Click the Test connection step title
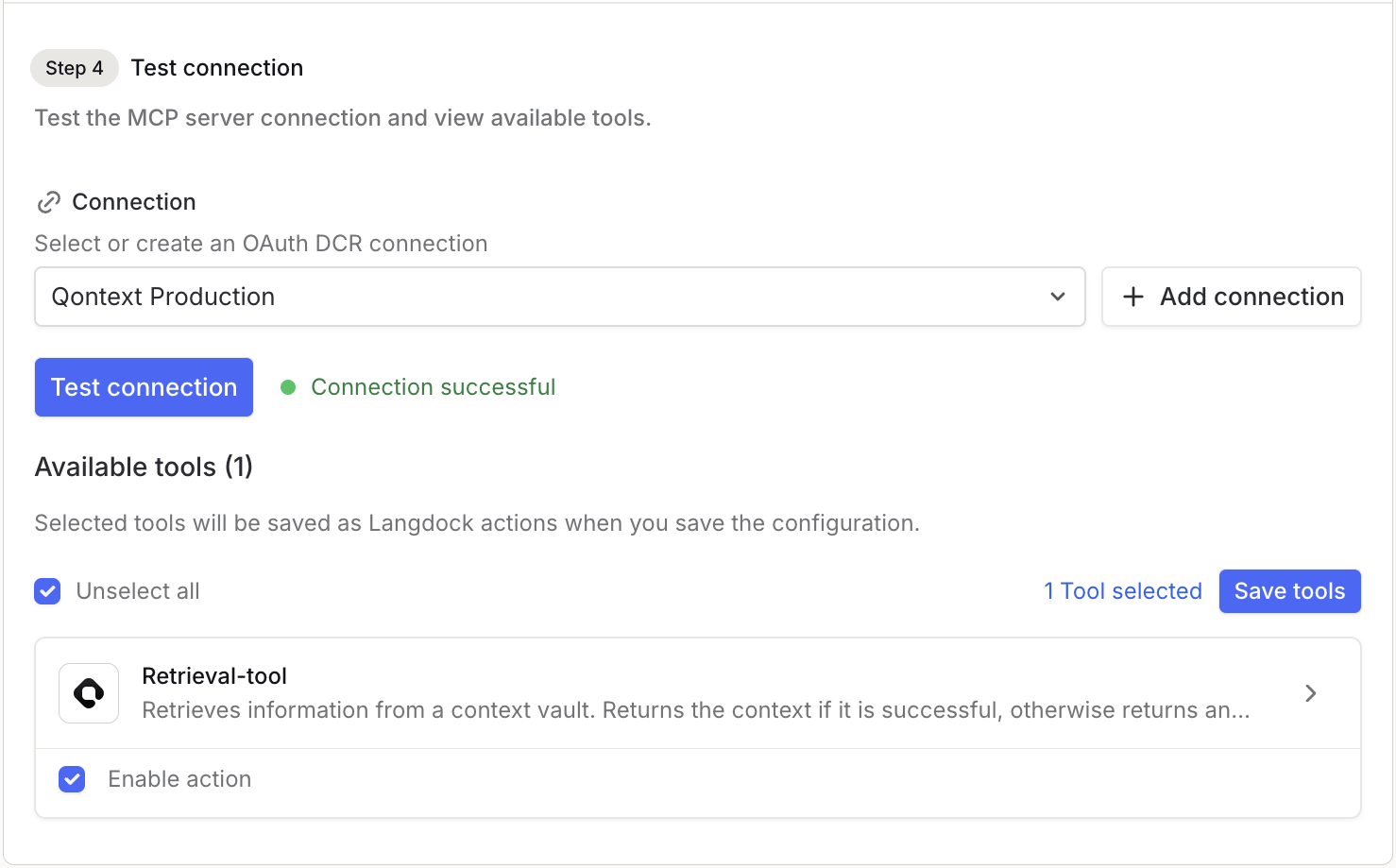1396x868 pixels. pyautogui.click(x=216, y=67)
